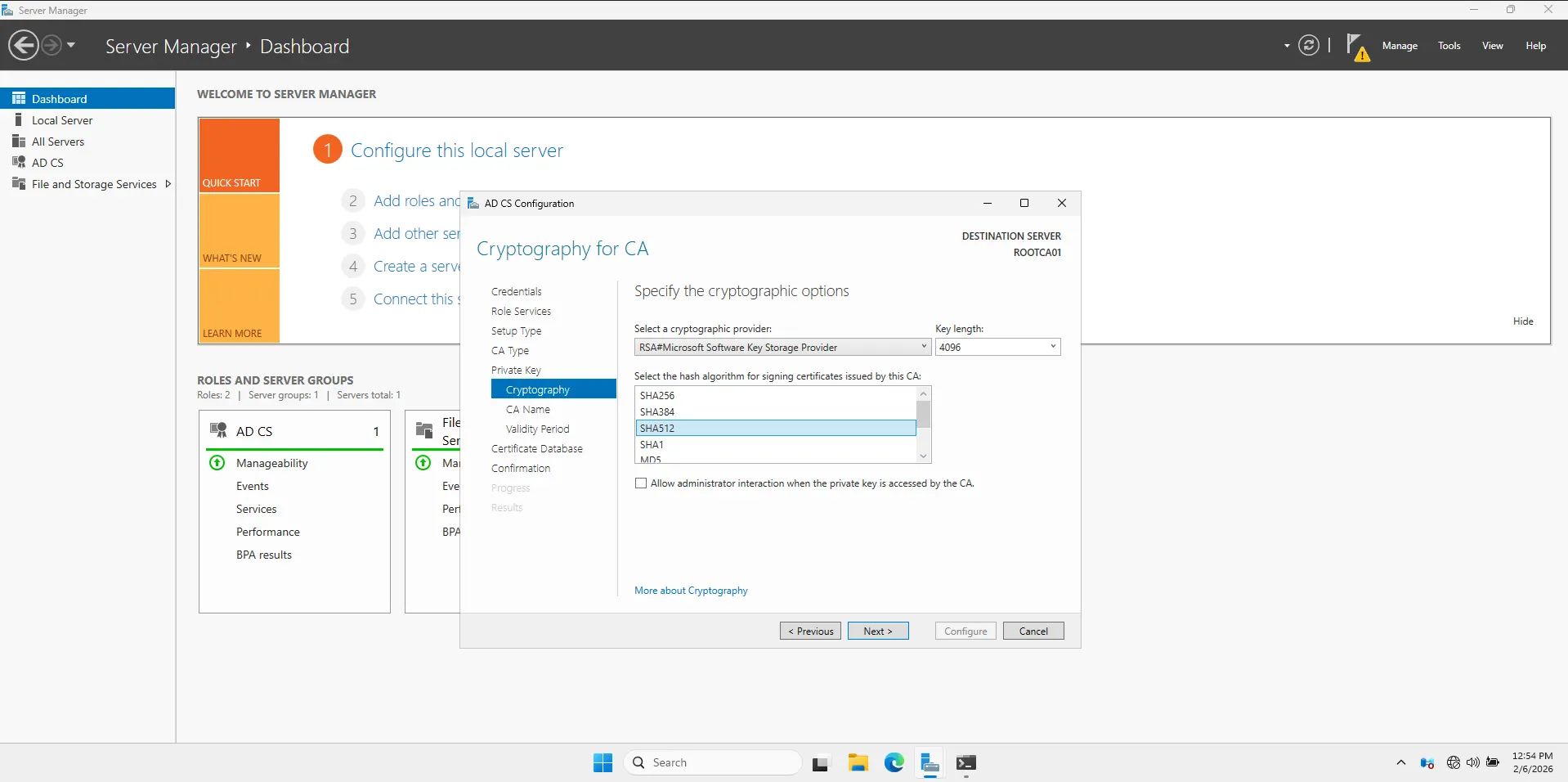Open the Tools menu

pos(1449,46)
